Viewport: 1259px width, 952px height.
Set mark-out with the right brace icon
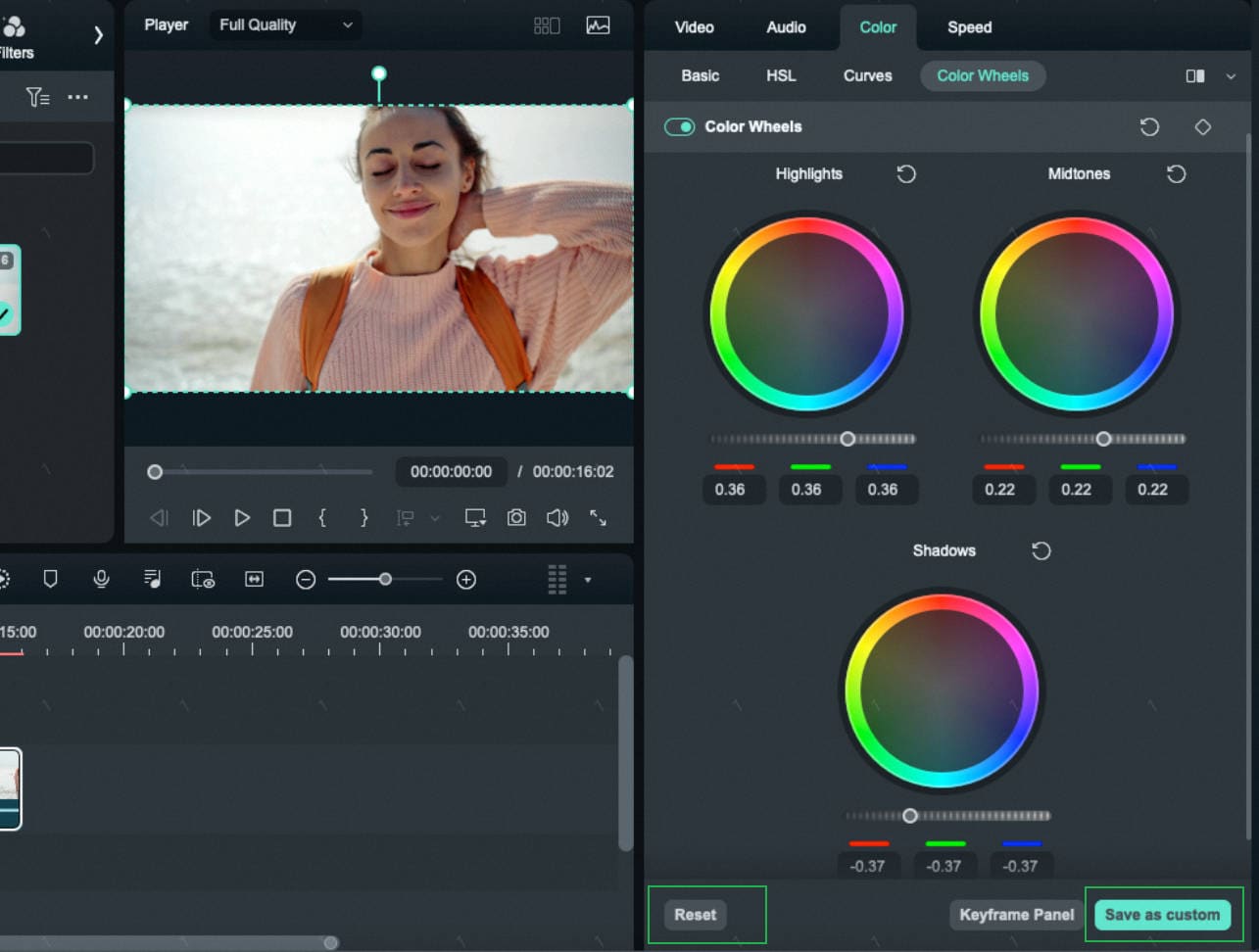[x=363, y=517]
